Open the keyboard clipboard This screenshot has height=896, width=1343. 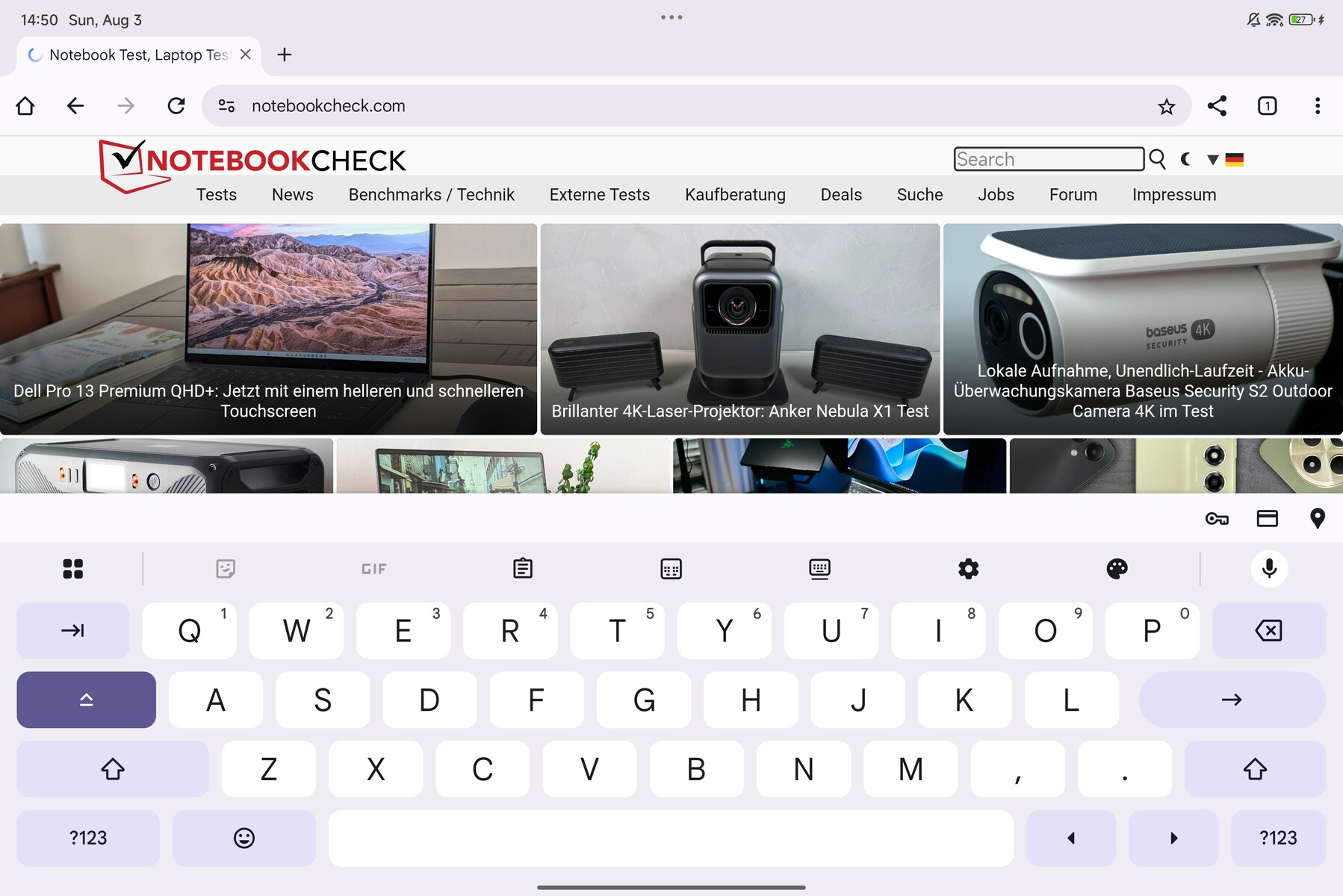[x=523, y=569]
